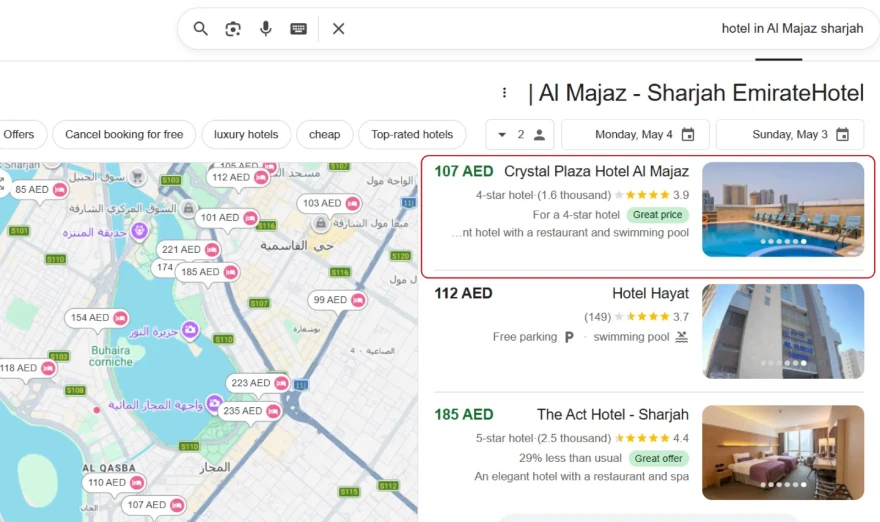
Task: Select the 112 AED map pin
Action: pyautogui.click(x=239, y=177)
